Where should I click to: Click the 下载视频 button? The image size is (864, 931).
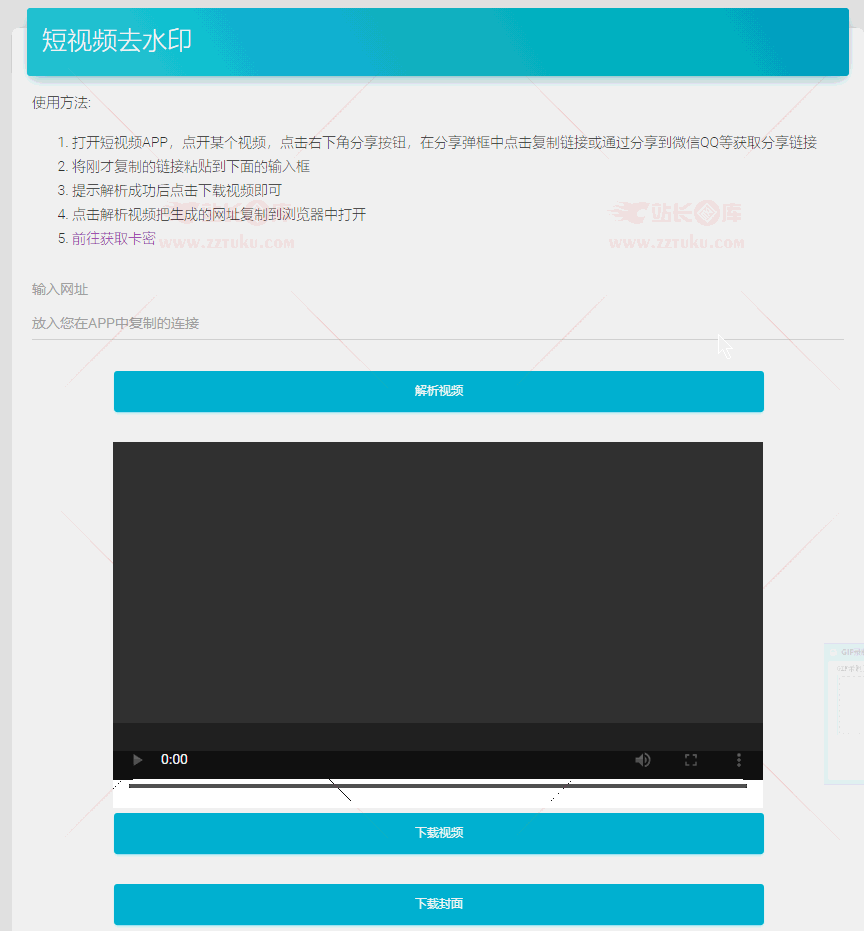pos(438,833)
